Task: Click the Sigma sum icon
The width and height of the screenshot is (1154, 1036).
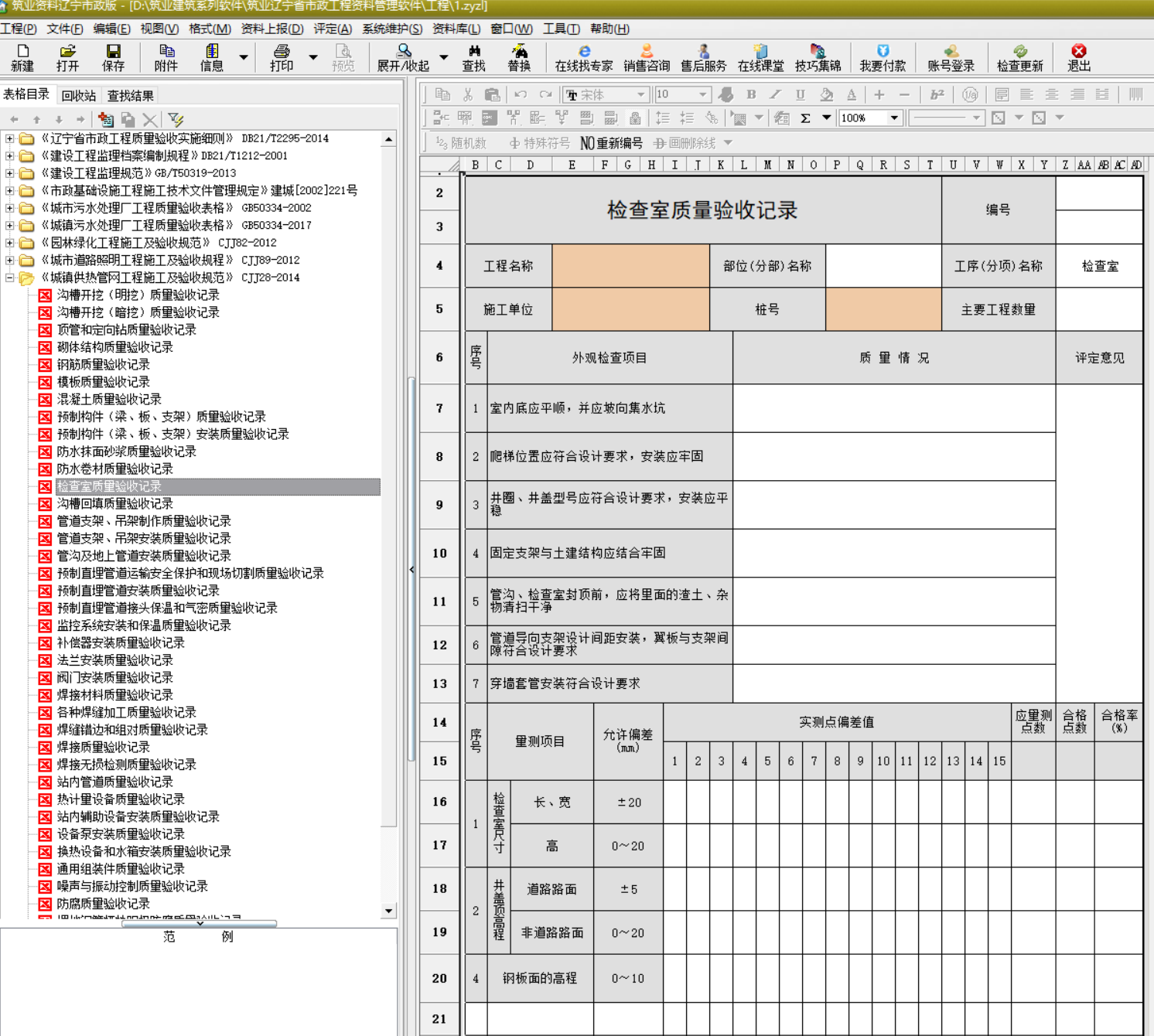Action: pyautogui.click(x=805, y=118)
